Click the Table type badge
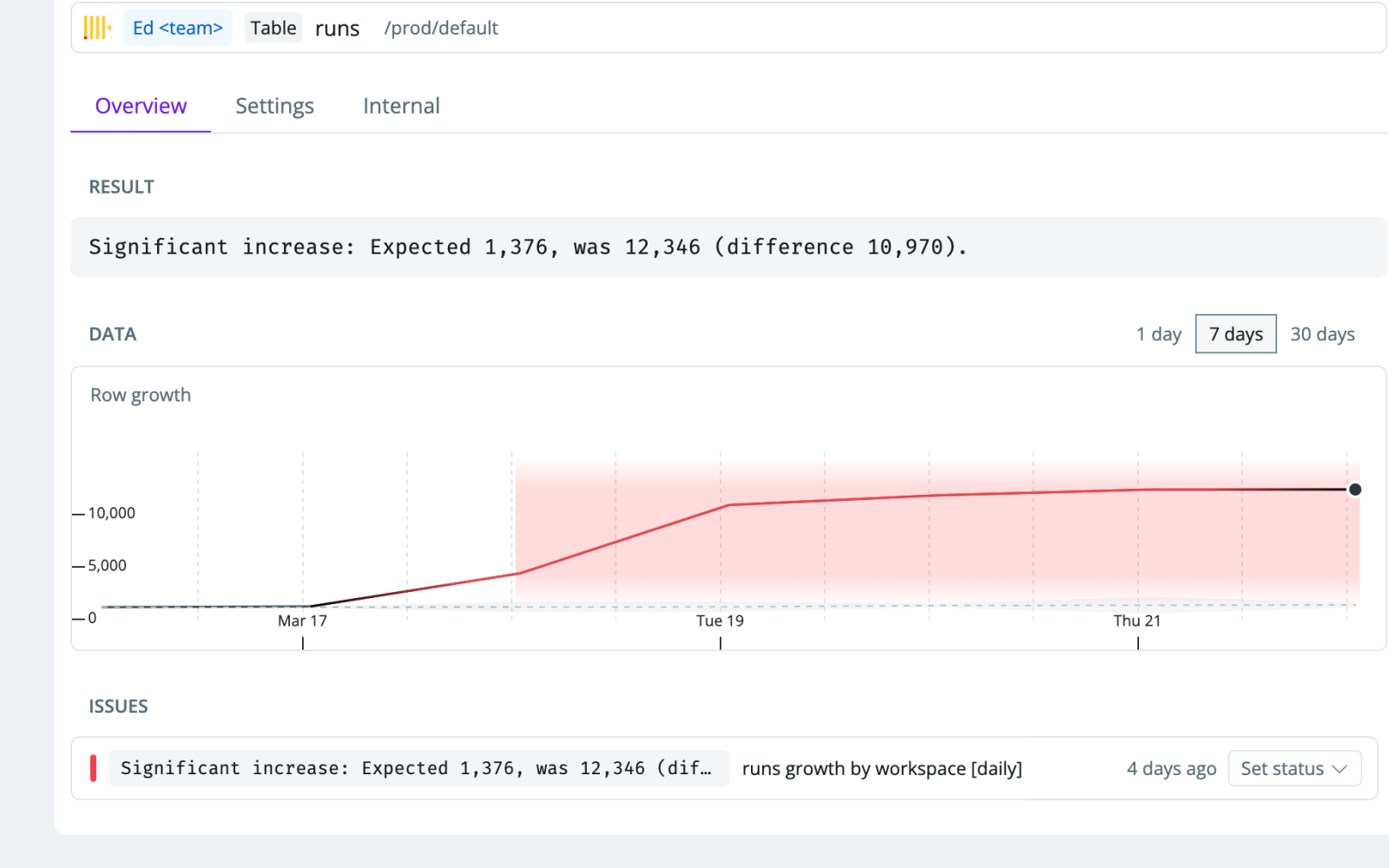Screen dimensions: 1389x868 [x=273, y=28]
